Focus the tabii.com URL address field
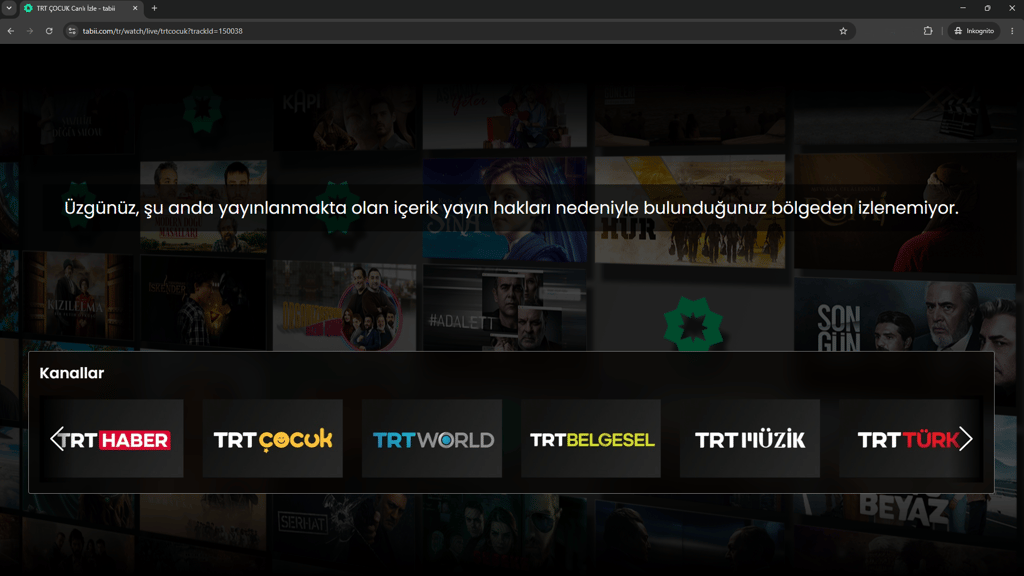Screen dimensions: 1024x576 457,31
